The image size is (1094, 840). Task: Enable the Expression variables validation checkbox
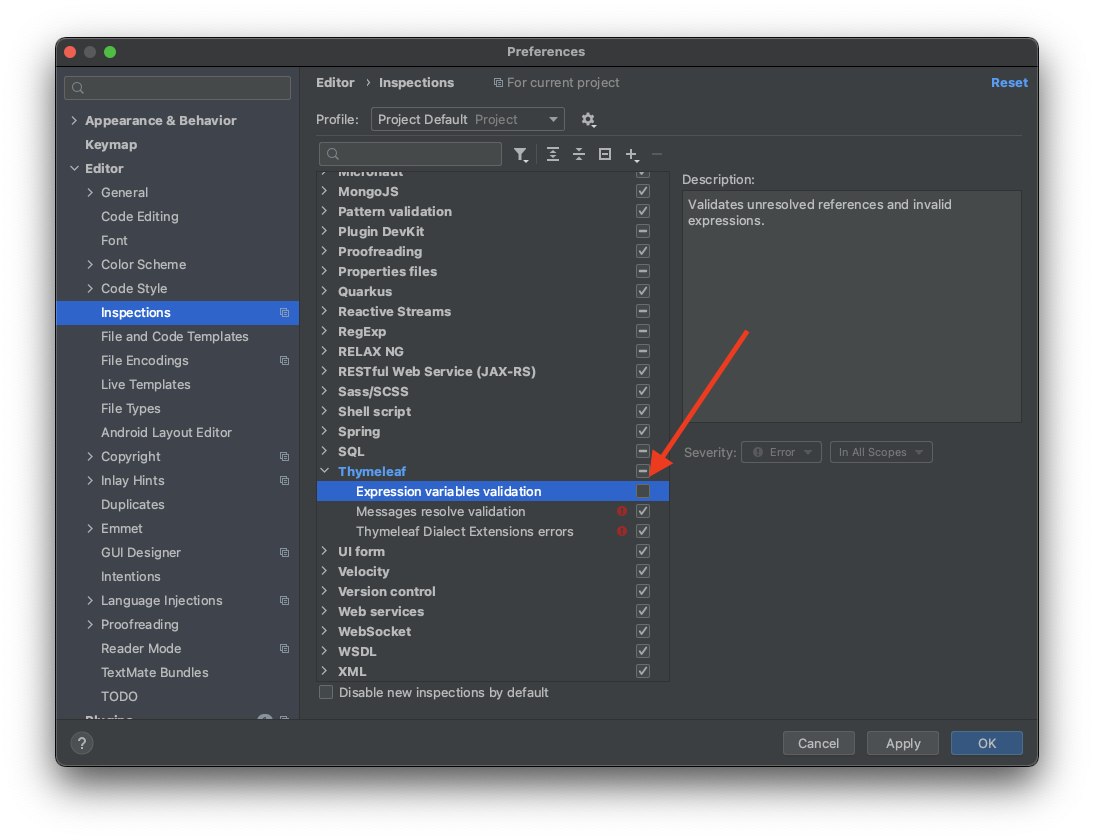(643, 491)
